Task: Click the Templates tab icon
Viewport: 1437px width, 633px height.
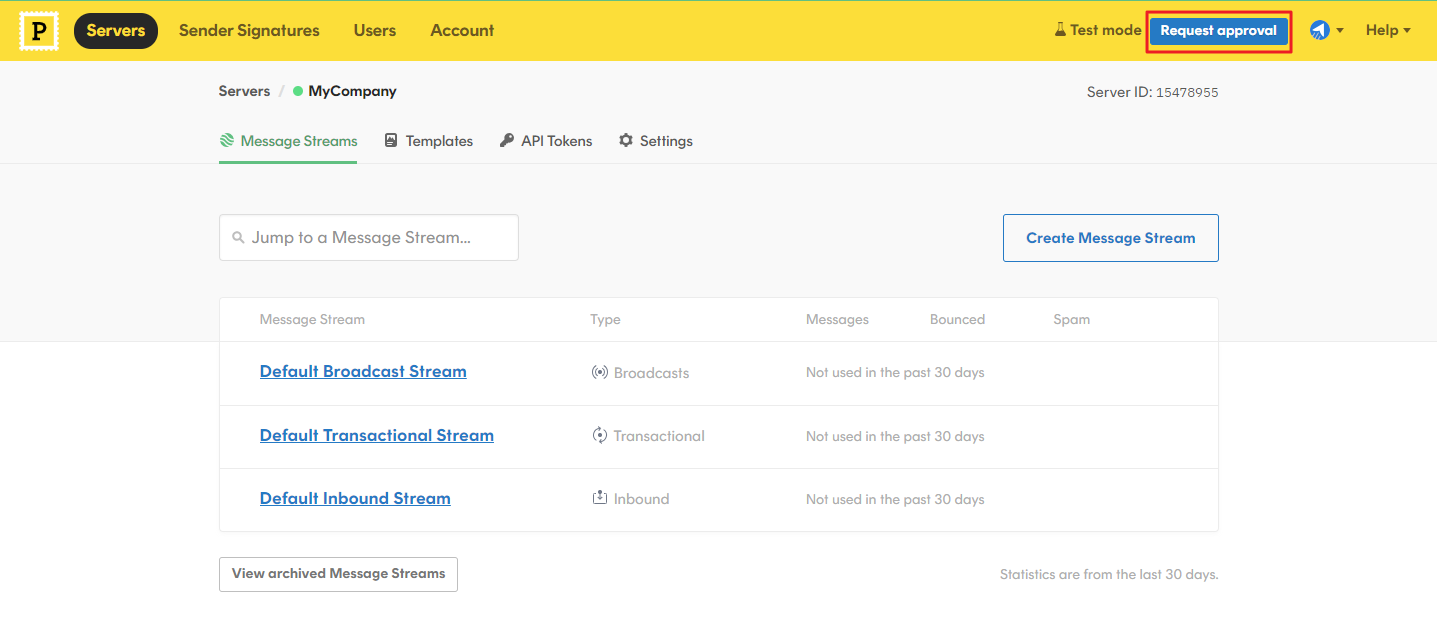Action: (391, 140)
